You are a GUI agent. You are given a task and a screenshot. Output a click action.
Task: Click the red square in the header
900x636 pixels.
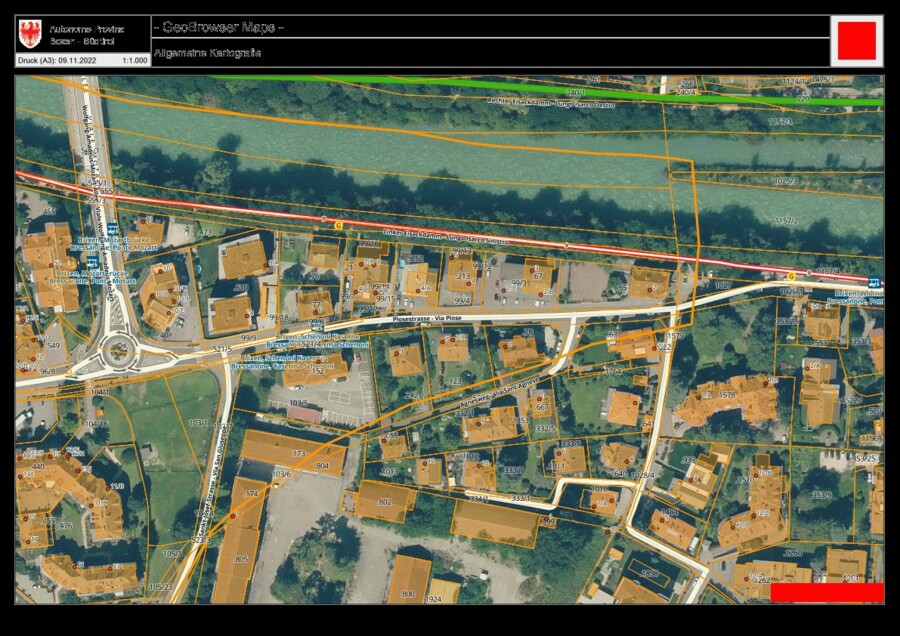[856, 41]
